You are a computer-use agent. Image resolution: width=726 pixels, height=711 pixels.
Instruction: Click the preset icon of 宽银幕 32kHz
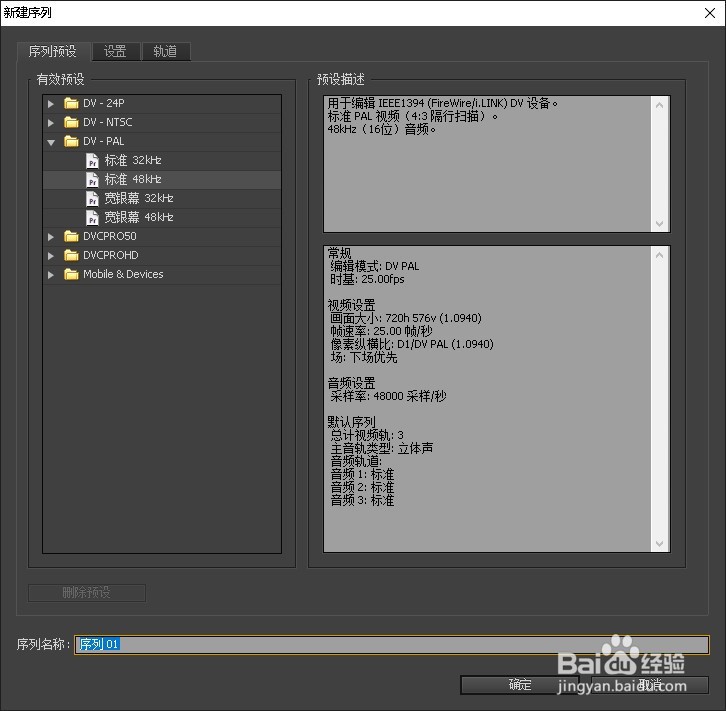(93, 199)
